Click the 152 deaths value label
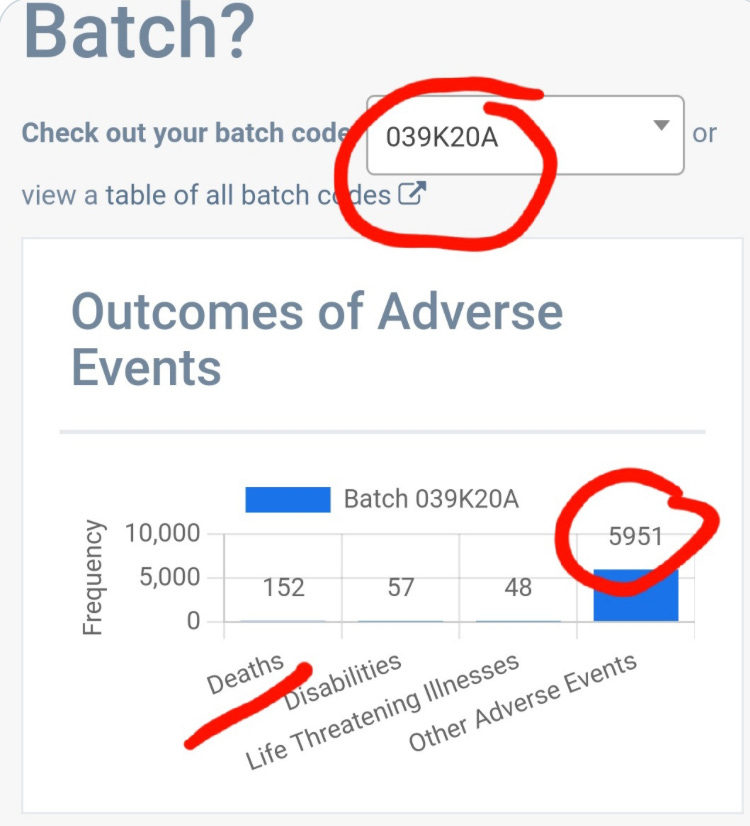The width and height of the screenshot is (750, 826). pos(284,587)
